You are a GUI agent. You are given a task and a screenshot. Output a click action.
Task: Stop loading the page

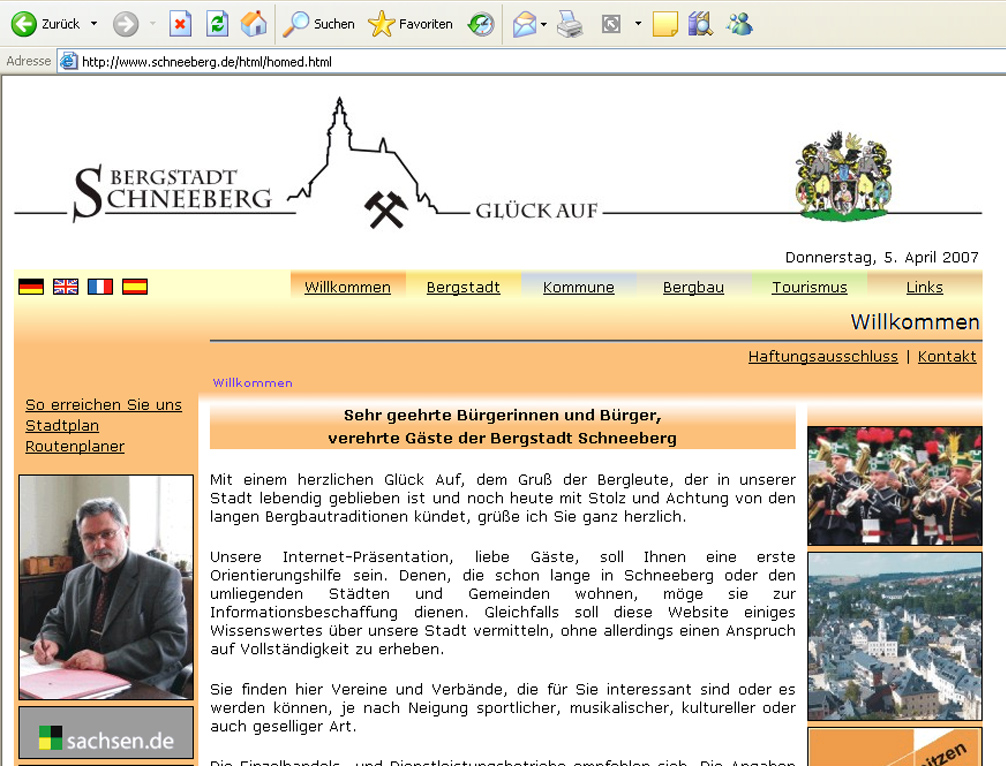coord(180,24)
